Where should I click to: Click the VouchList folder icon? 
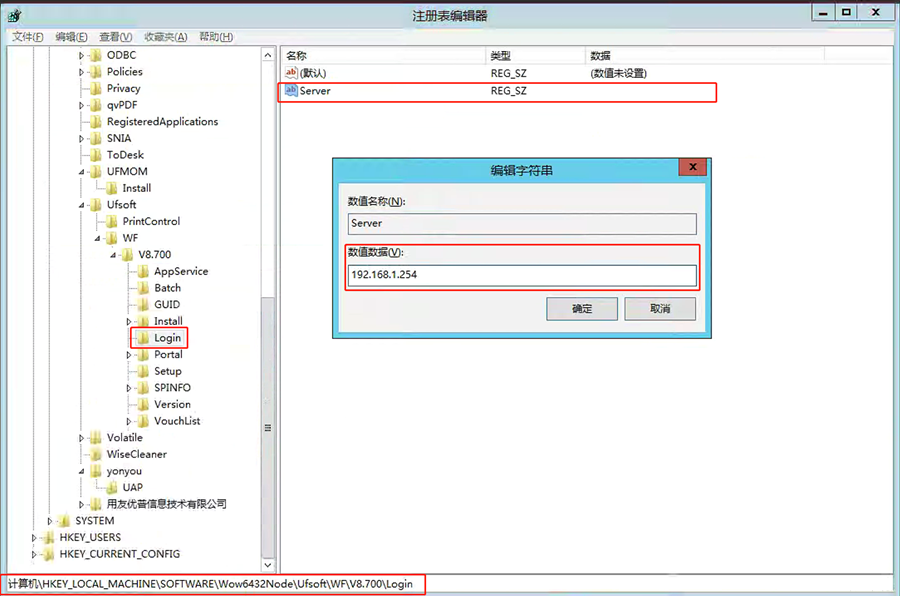coord(143,421)
